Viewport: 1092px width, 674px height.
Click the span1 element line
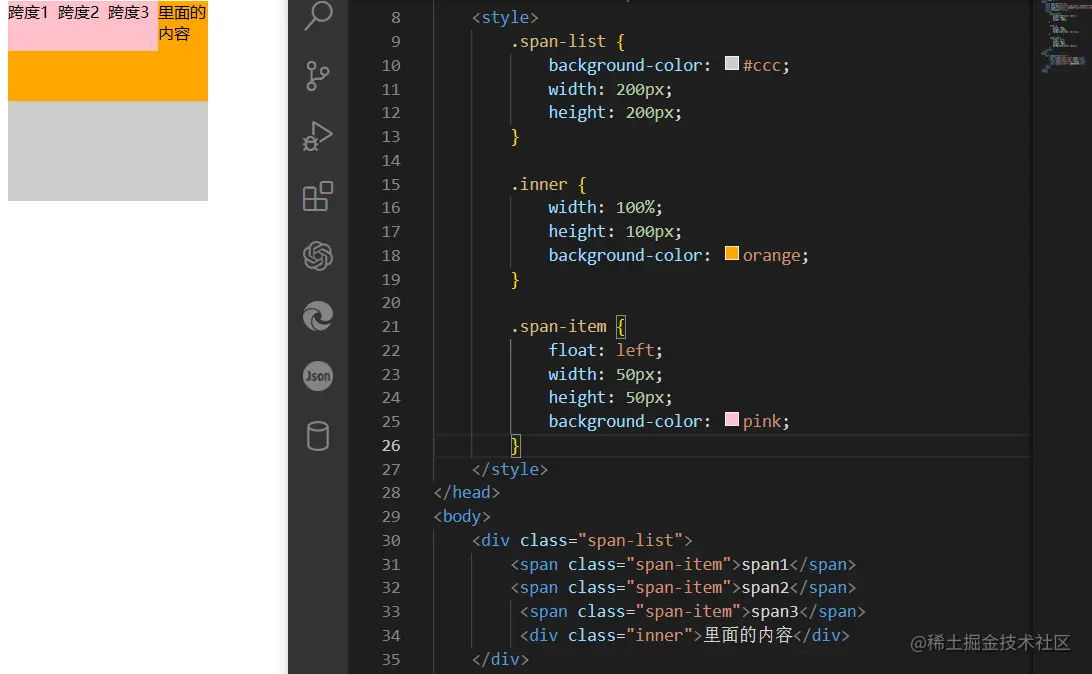pos(683,565)
